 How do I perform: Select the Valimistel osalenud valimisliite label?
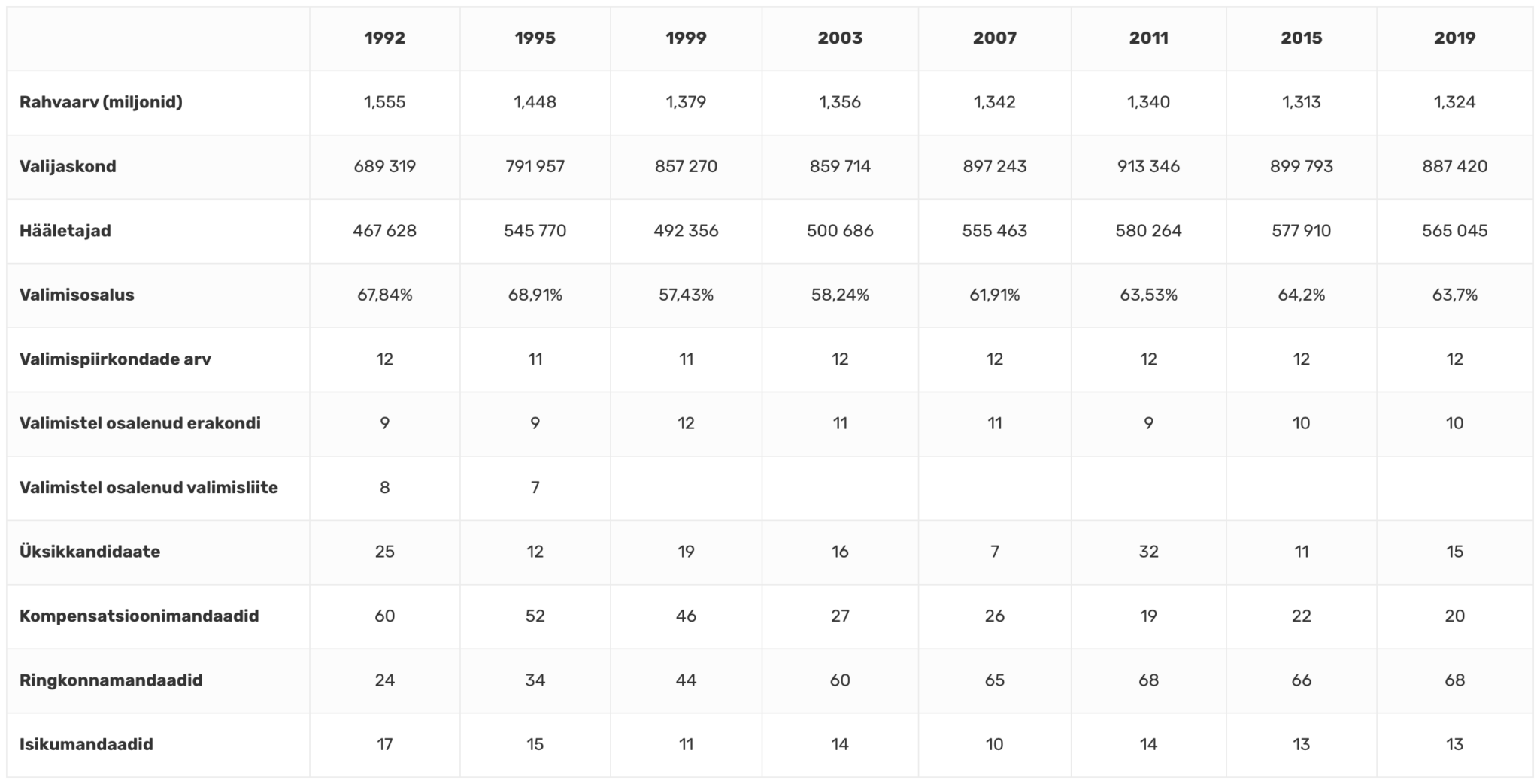[x=149, y=488]
